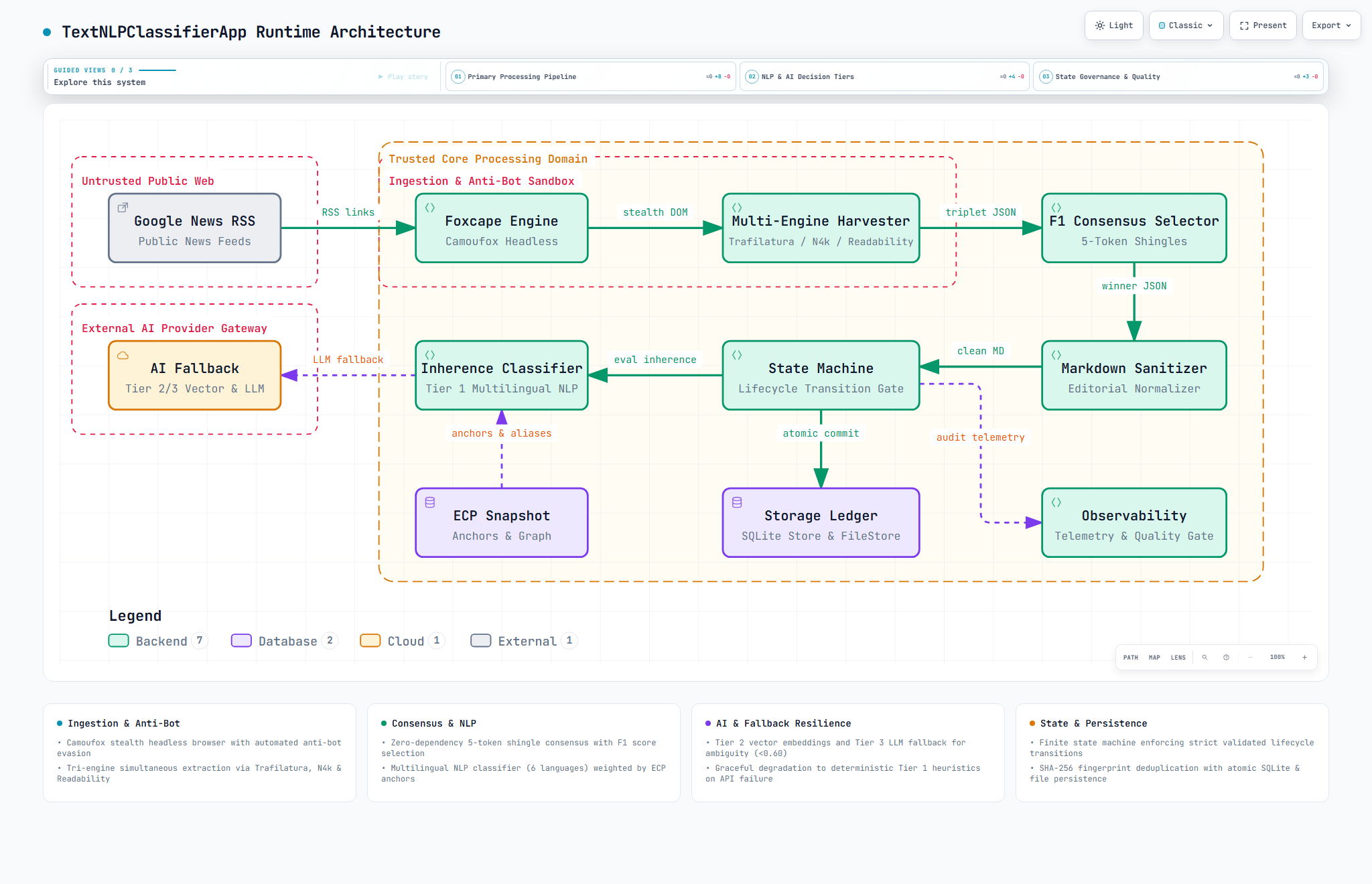Click the Present button
This screenshot has width=1372, height=884.
(x=1263, y=25)
